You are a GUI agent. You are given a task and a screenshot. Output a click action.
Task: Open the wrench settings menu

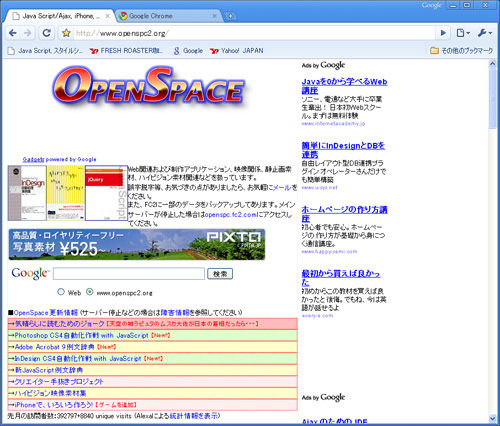(x=485, y=33)
